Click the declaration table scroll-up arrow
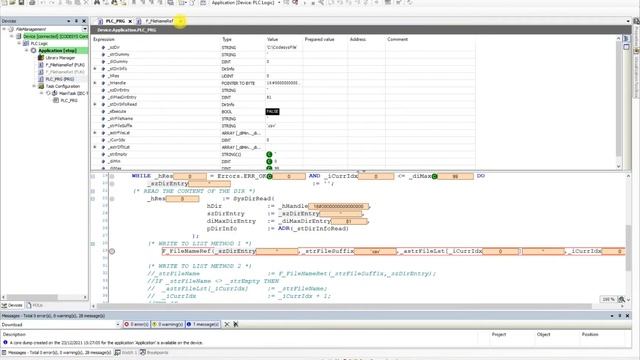 point(618,38)
